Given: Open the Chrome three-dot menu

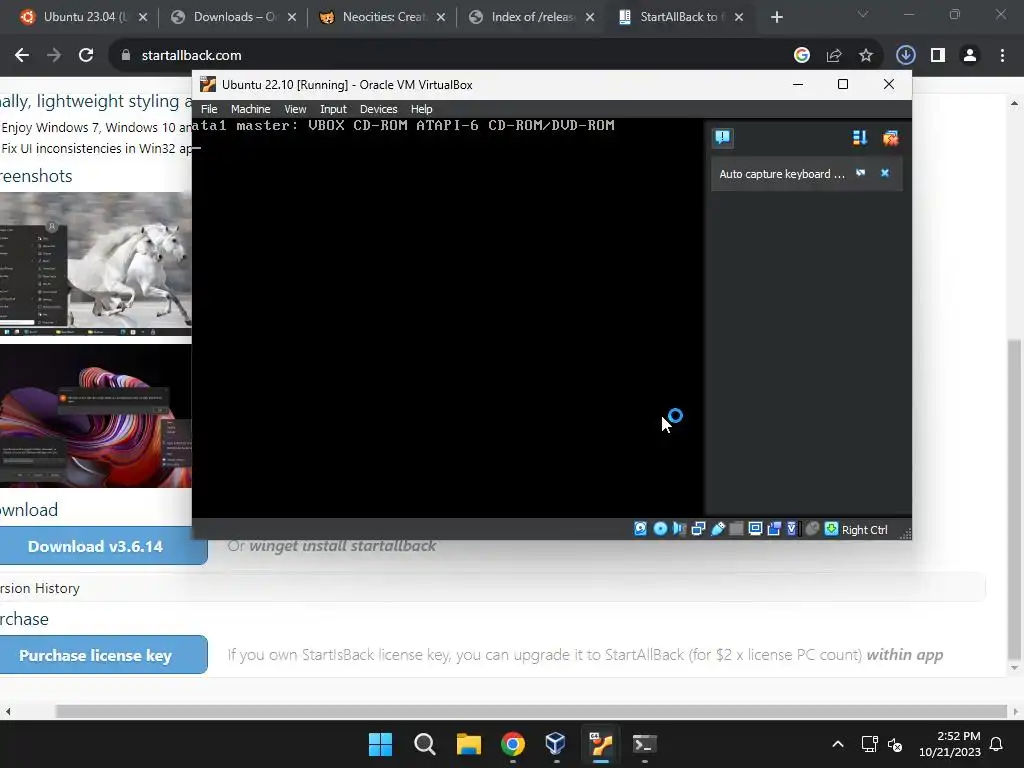Looking at the screenshot, I should point(1002,56).
